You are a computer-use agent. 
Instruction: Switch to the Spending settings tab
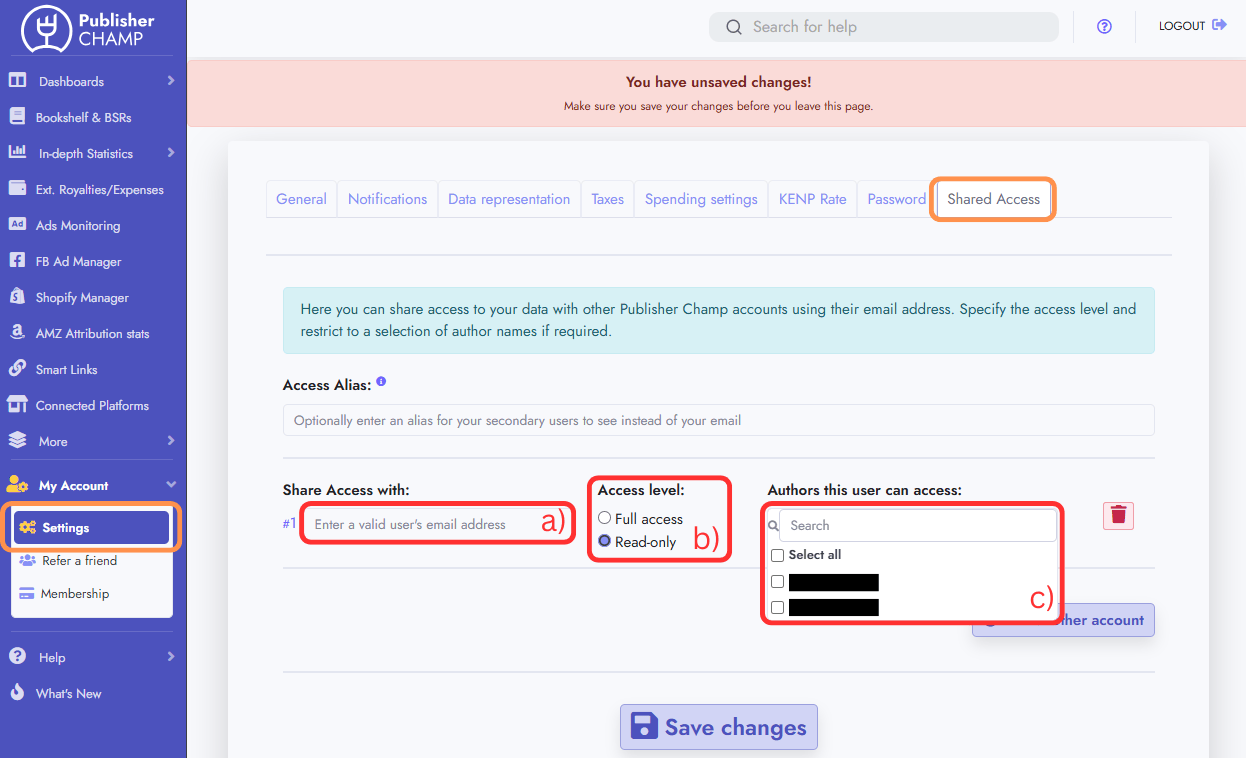click(x=701, y=199)
